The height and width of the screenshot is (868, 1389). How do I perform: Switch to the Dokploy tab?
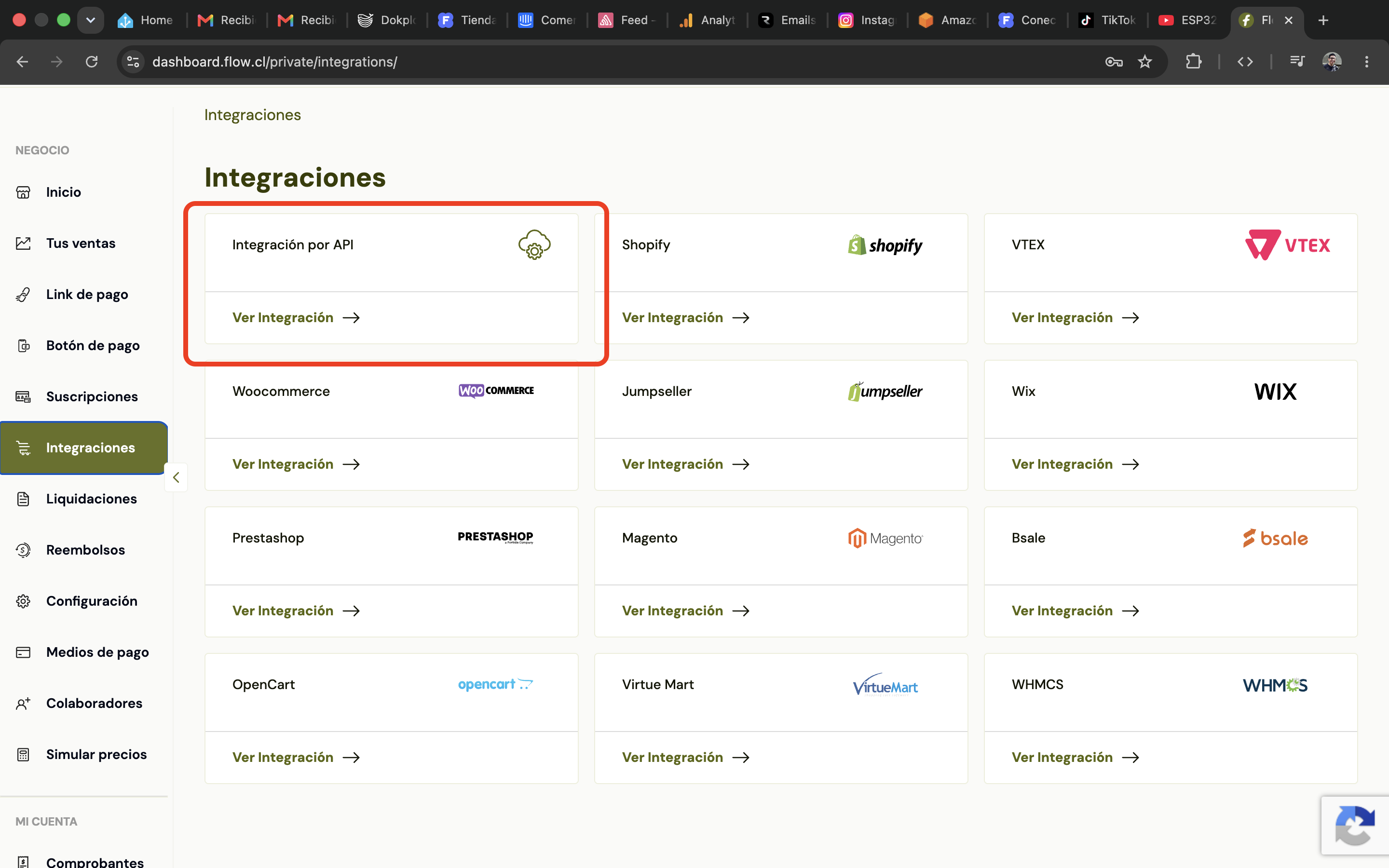tap(387, 20)
